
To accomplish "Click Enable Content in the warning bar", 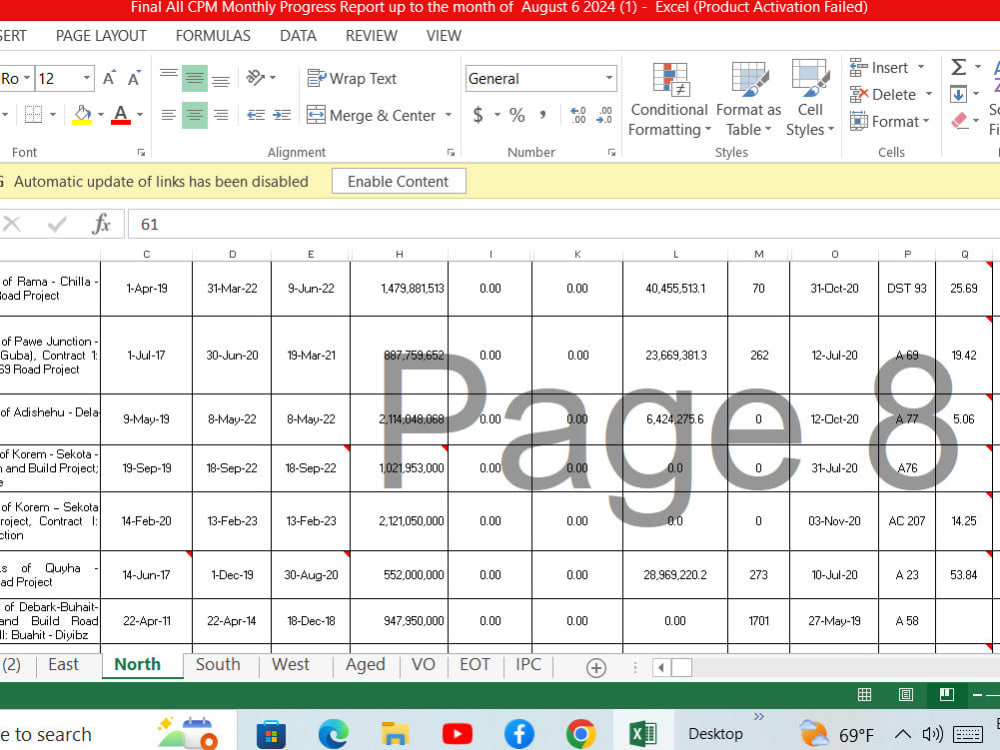I will click(x=399, y=182).
